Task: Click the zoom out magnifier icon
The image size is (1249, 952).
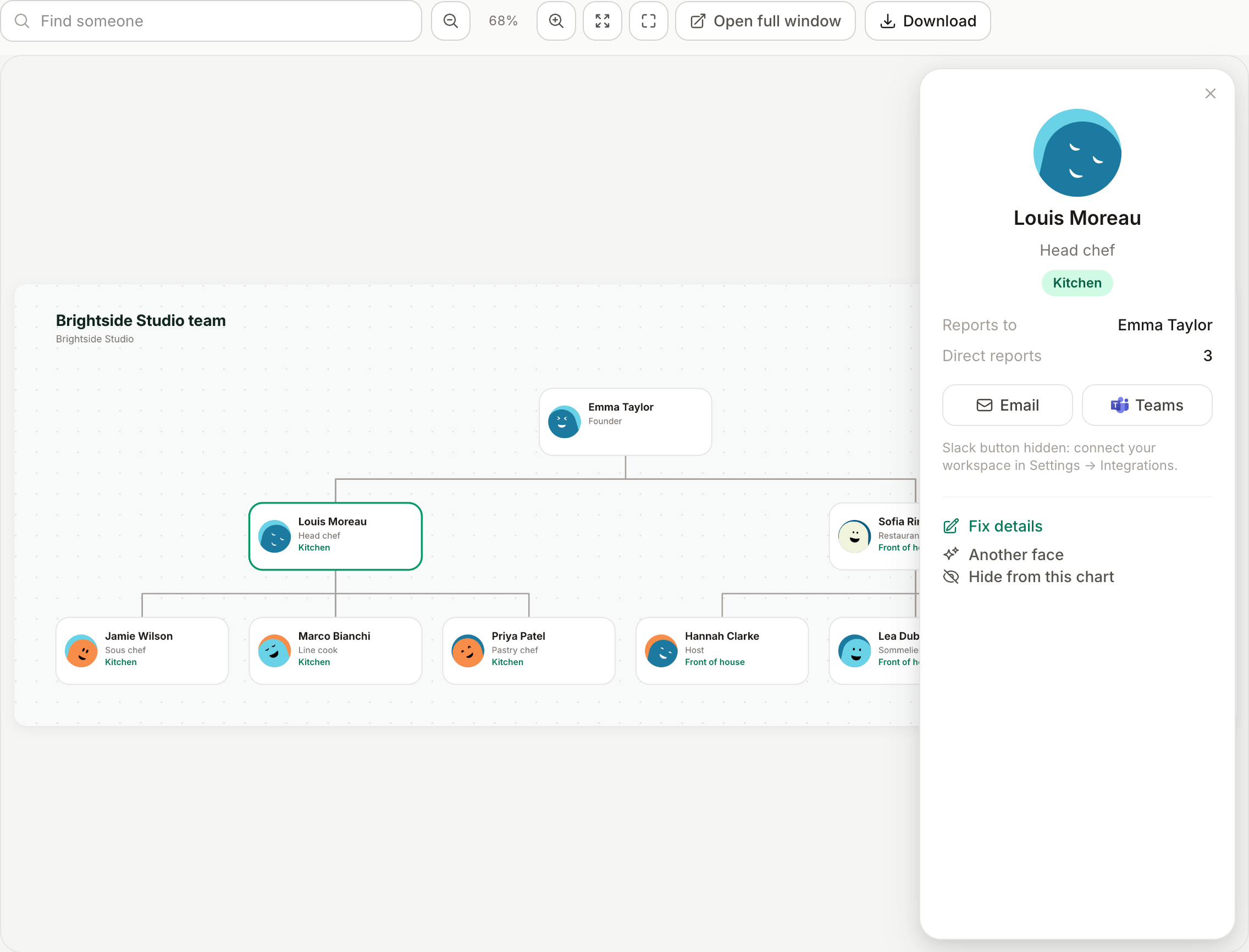Action: (451, 21)
